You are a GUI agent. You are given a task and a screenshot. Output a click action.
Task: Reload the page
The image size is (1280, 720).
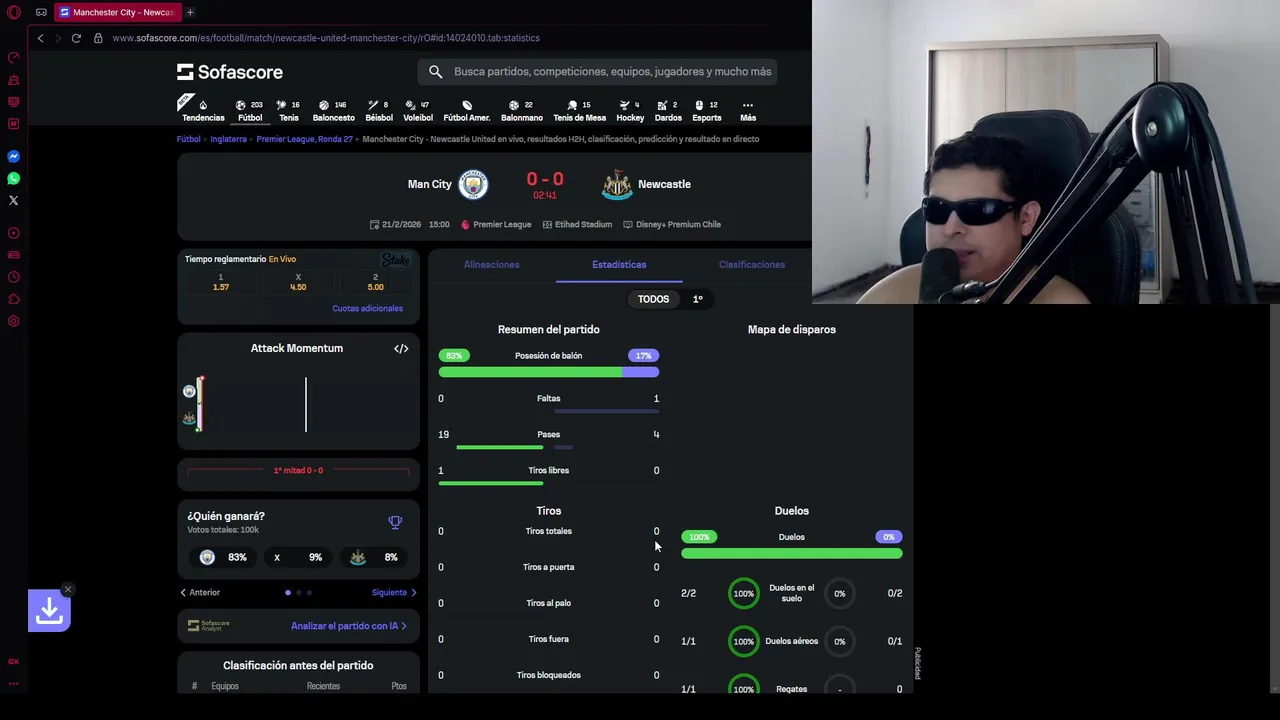tap(76, 38)
